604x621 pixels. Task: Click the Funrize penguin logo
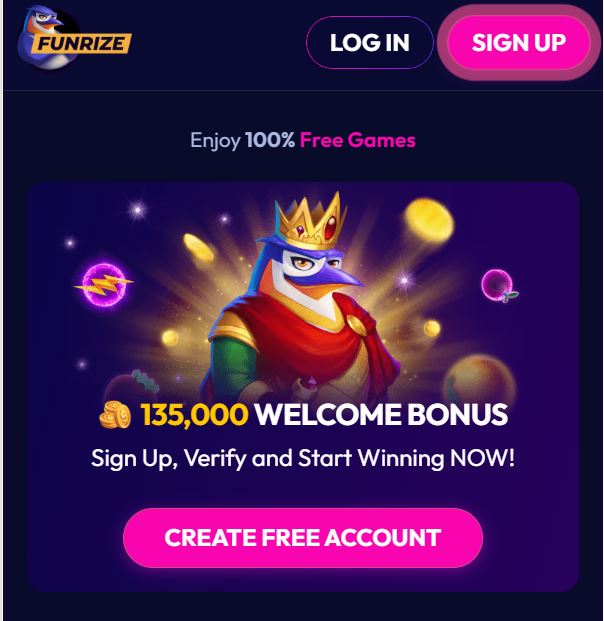click(74, 38)
